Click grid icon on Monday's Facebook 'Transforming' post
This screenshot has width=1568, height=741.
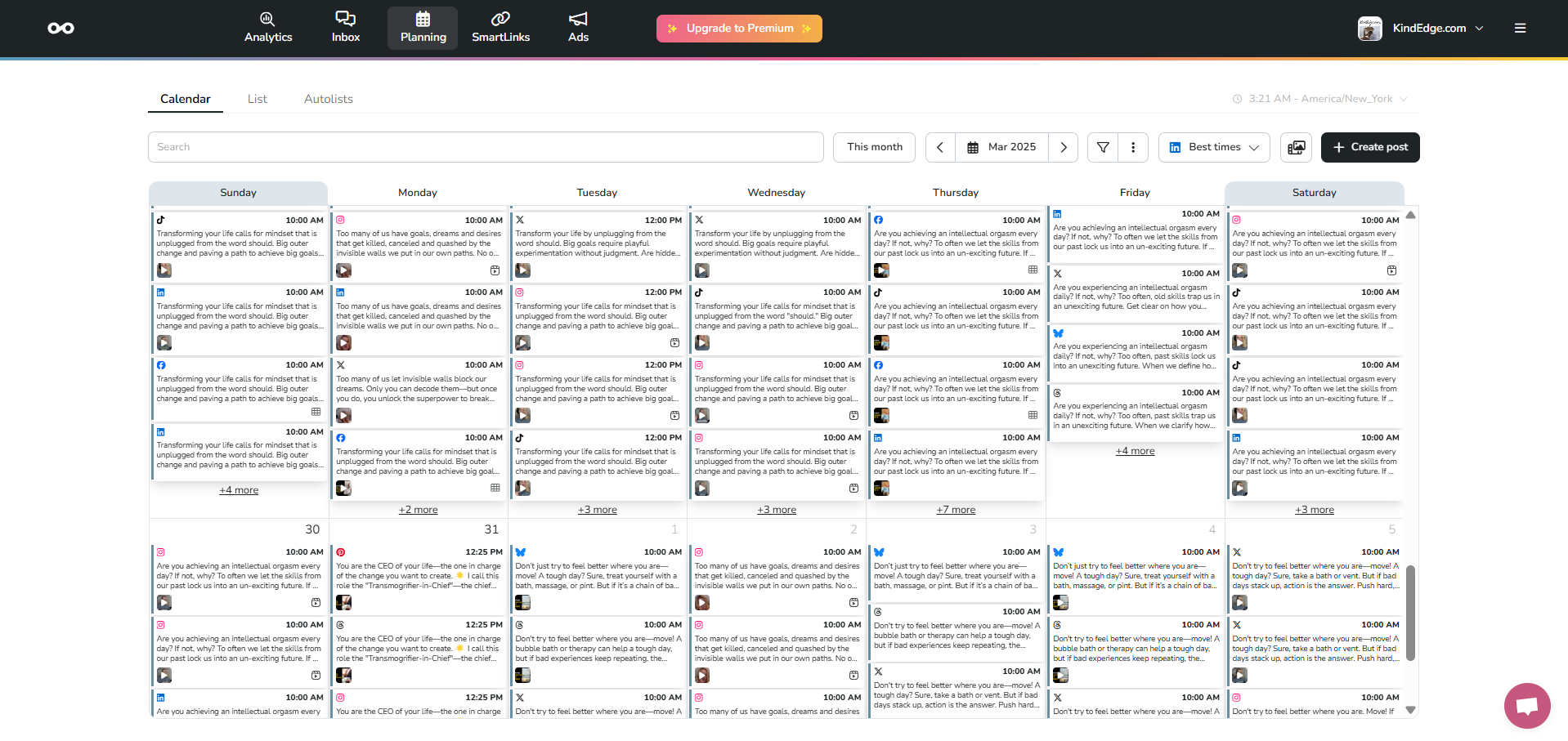coord(495,488)
